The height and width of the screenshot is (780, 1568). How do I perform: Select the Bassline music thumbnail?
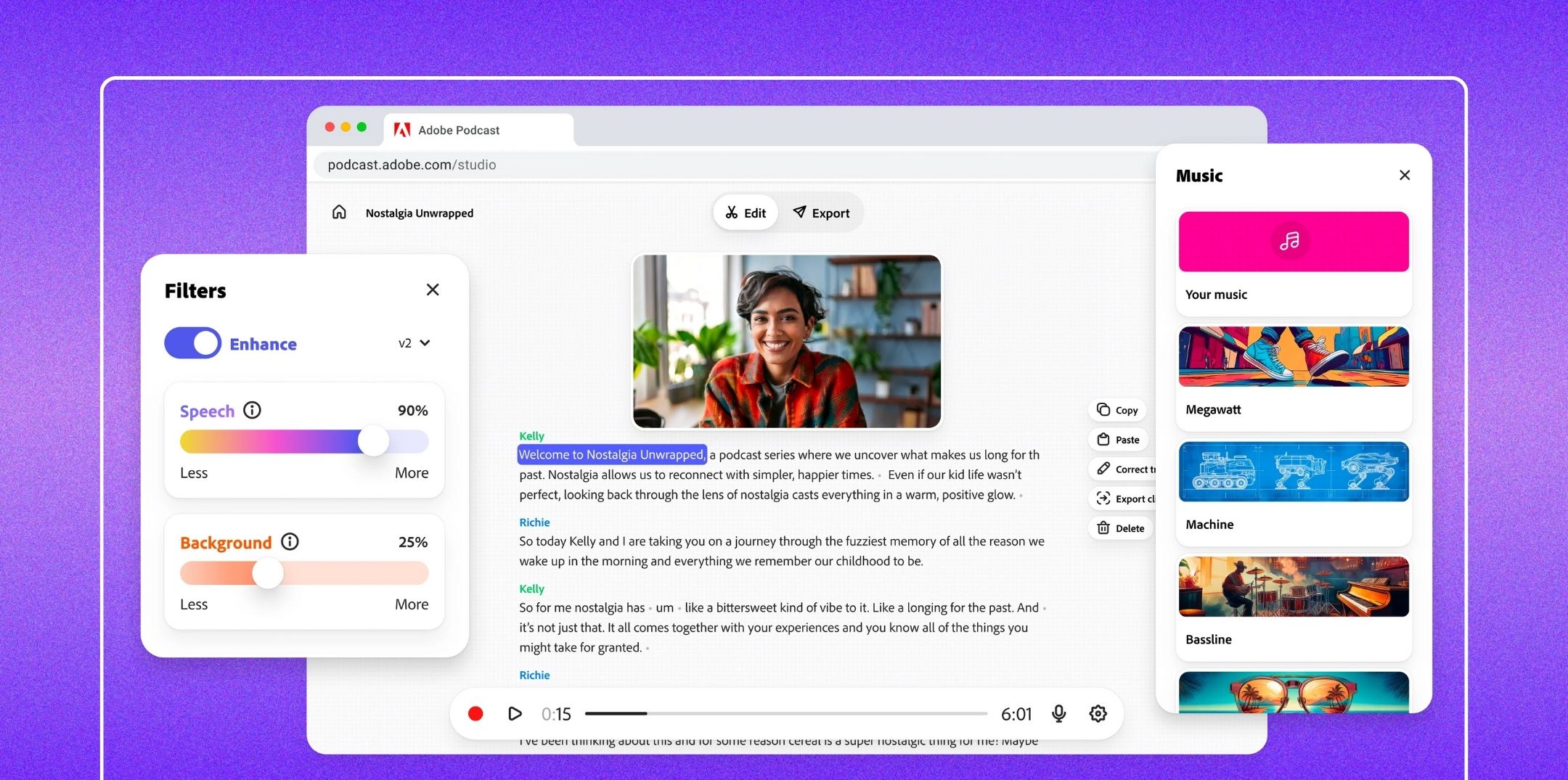click(1294, 586)
